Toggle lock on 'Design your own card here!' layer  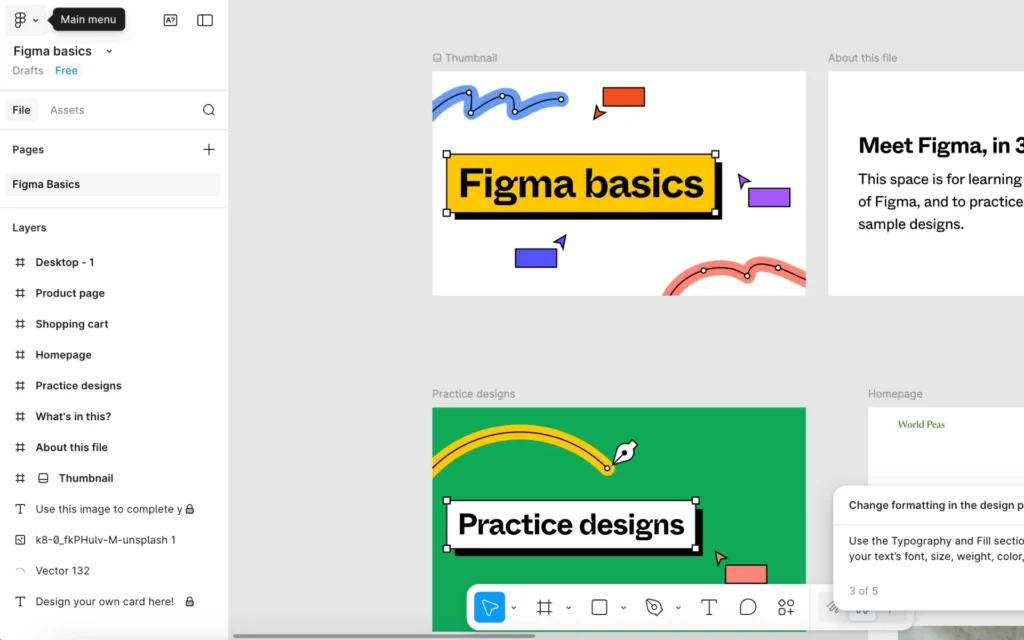(x=189, y=602)
